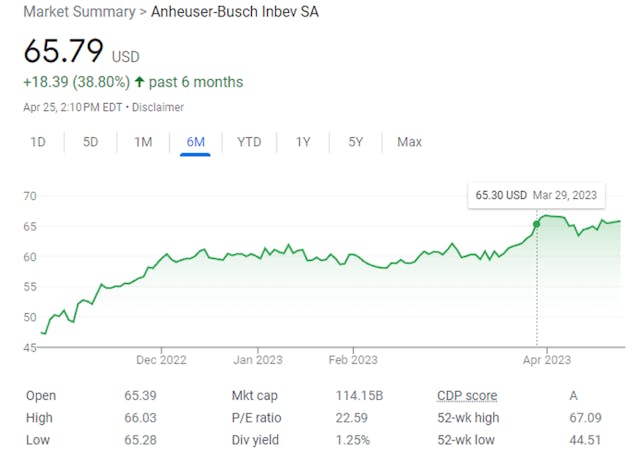Click the 52-wk high value
Image resolution: width=640 pixels, height=463 pixels.
(x=586, y=418)
